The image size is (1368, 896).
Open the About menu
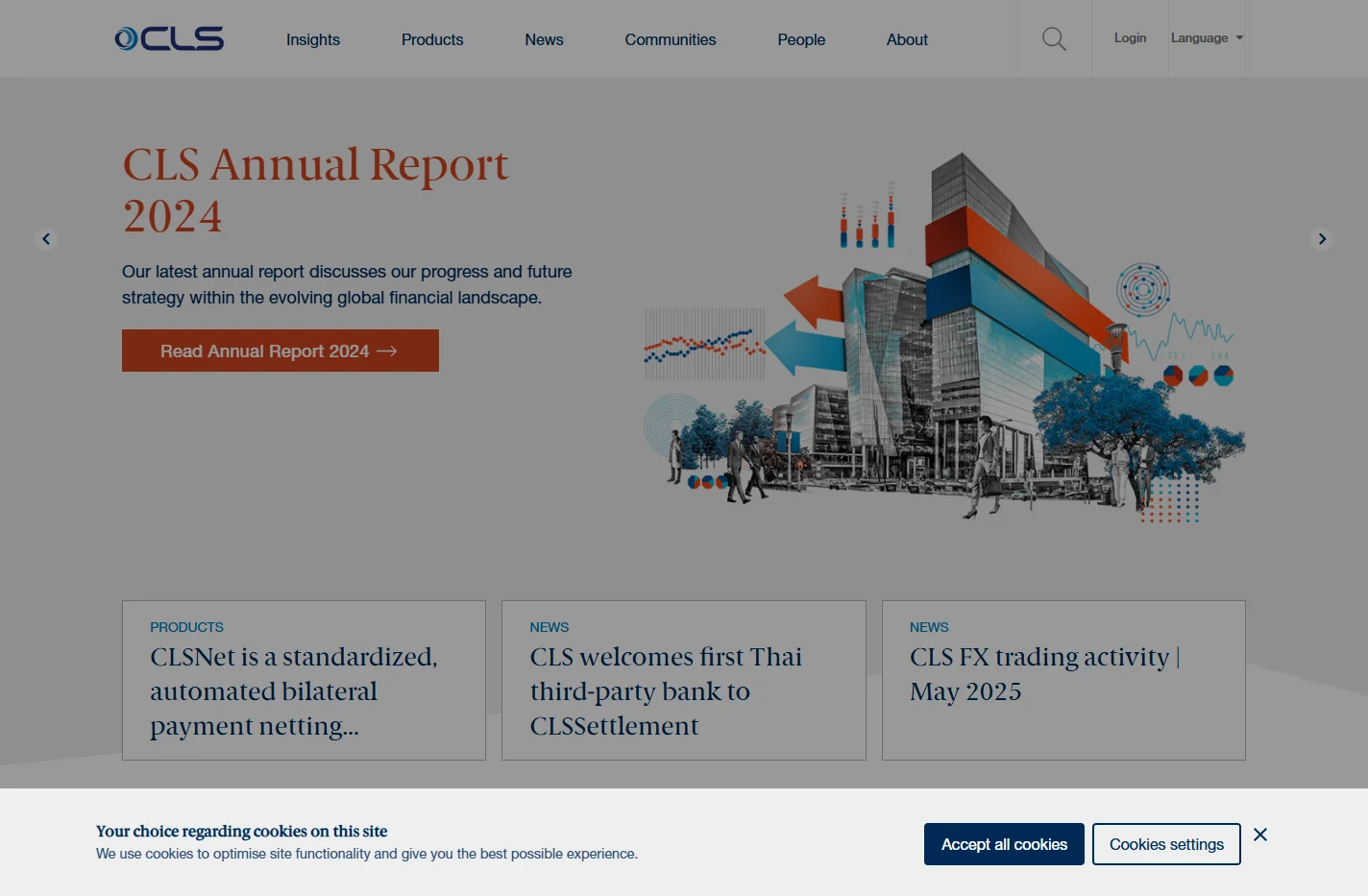coord(907,39)
